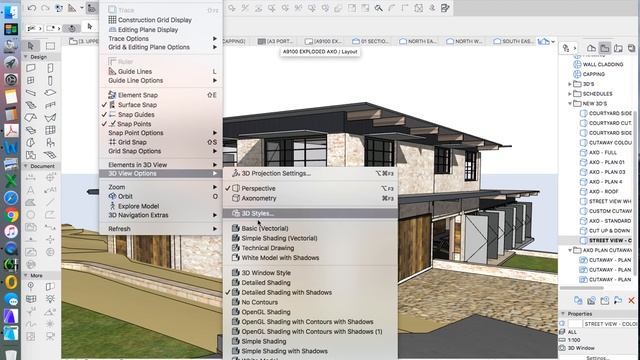Collapse the AXO PLAN CUTAWAY folder
640x360 pixels.
coord(570,250)
